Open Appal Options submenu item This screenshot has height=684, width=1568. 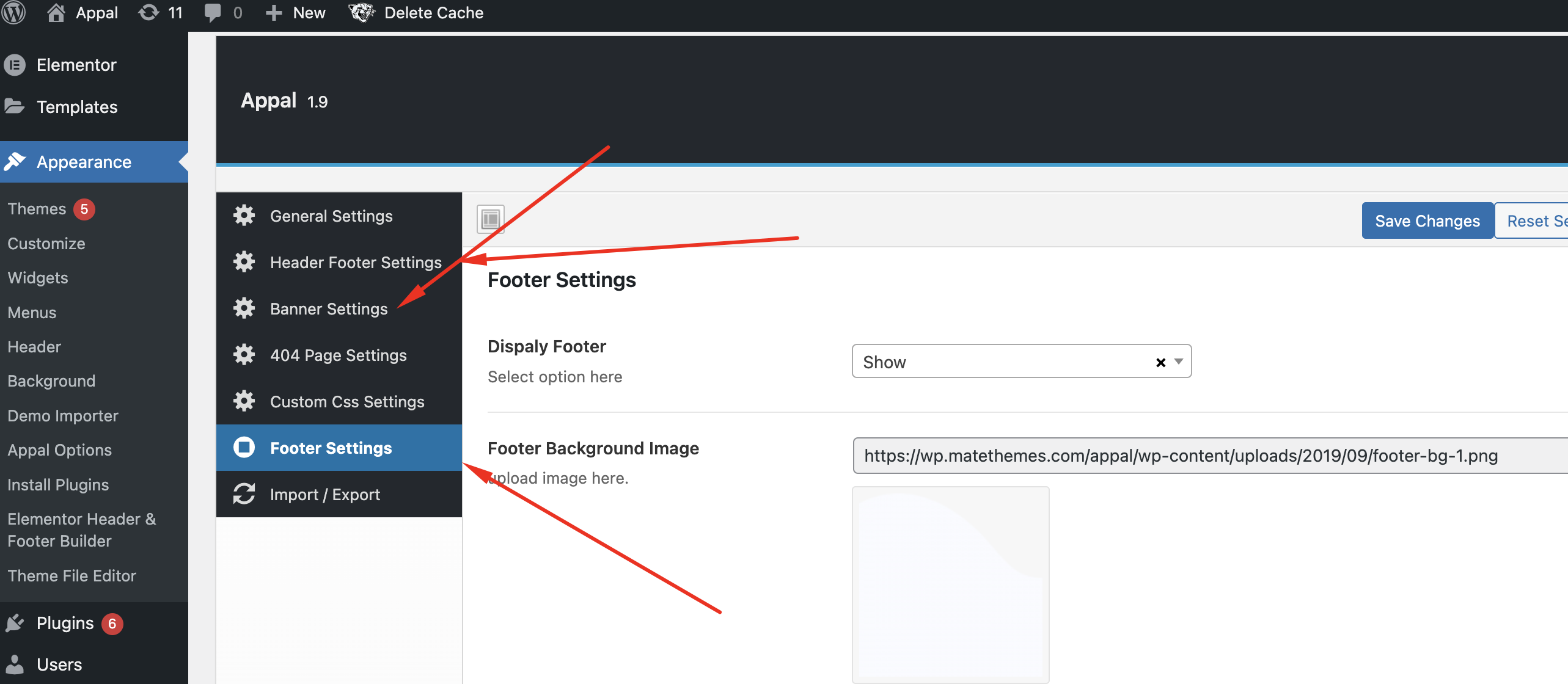[60, 449]
